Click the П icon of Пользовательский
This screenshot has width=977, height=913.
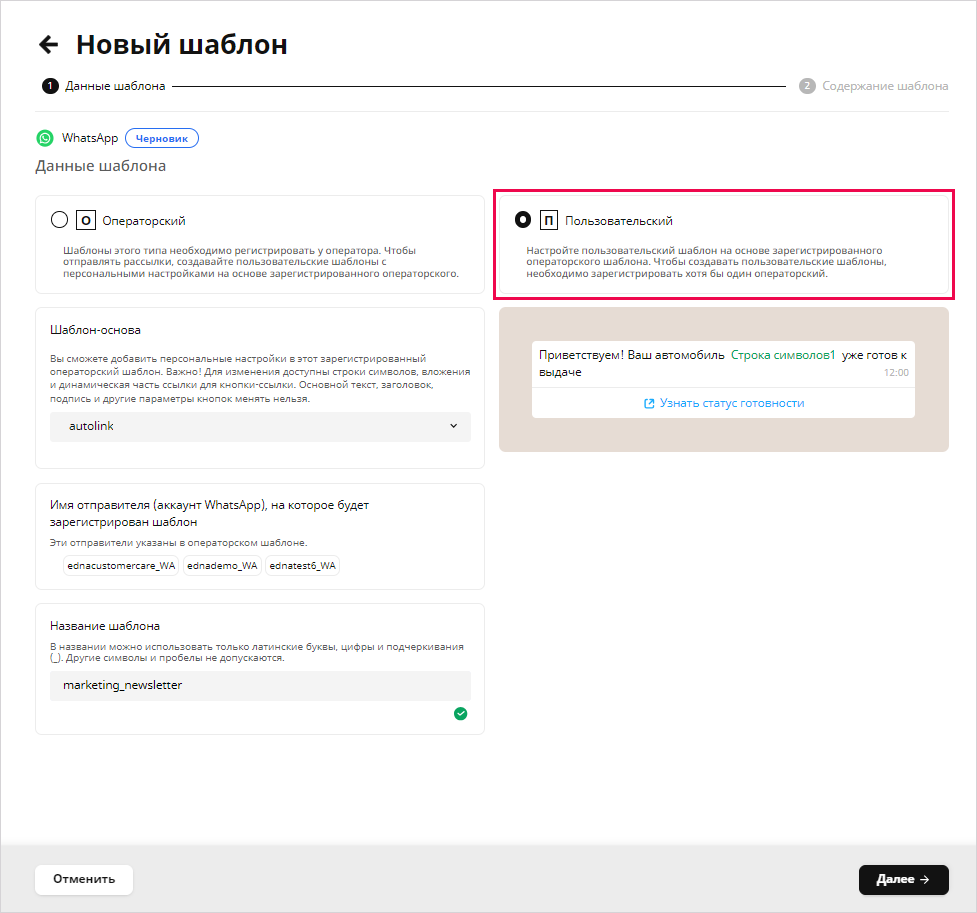click(x=549, y=221)
